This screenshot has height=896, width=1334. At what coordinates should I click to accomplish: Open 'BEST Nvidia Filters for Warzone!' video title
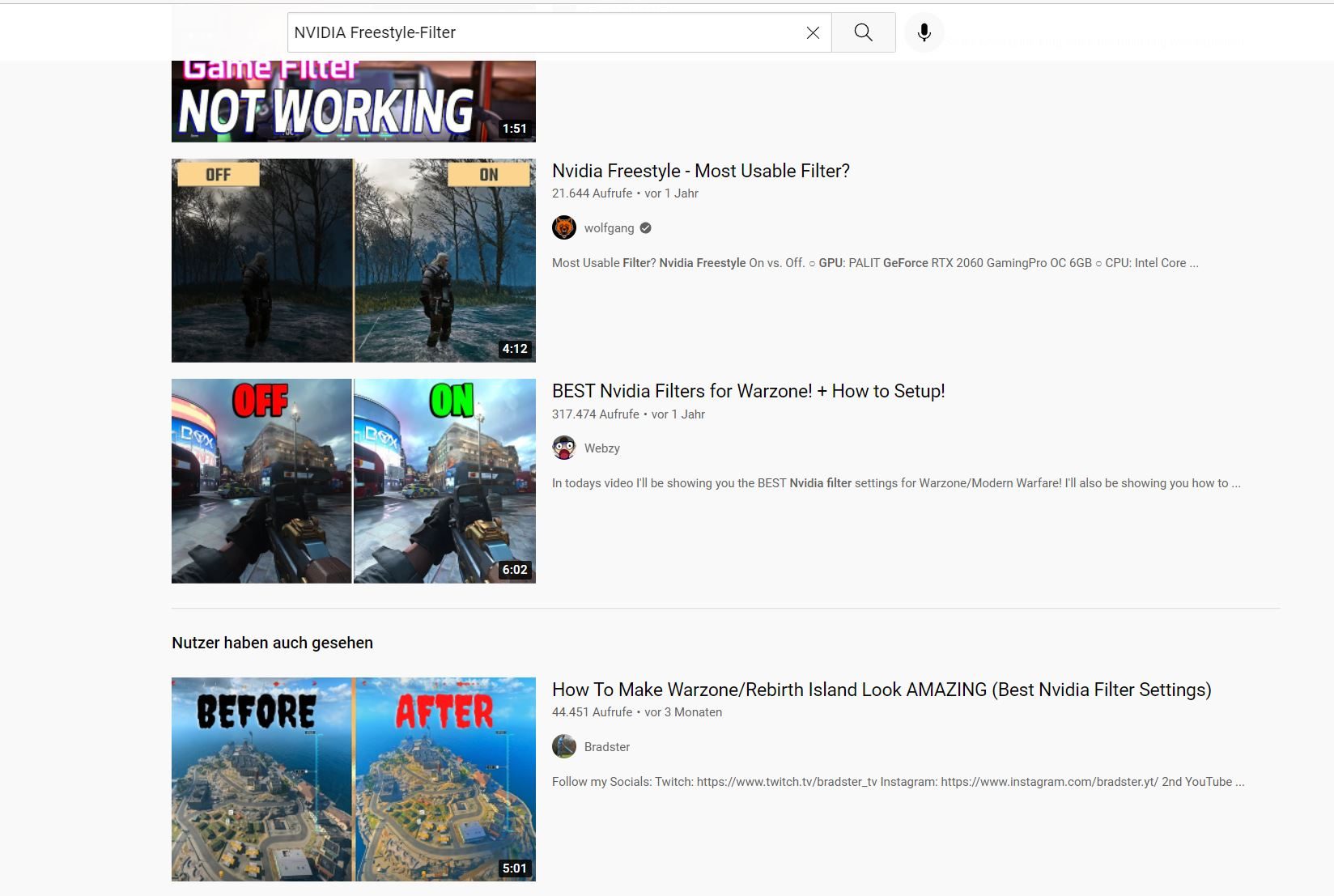749,391
